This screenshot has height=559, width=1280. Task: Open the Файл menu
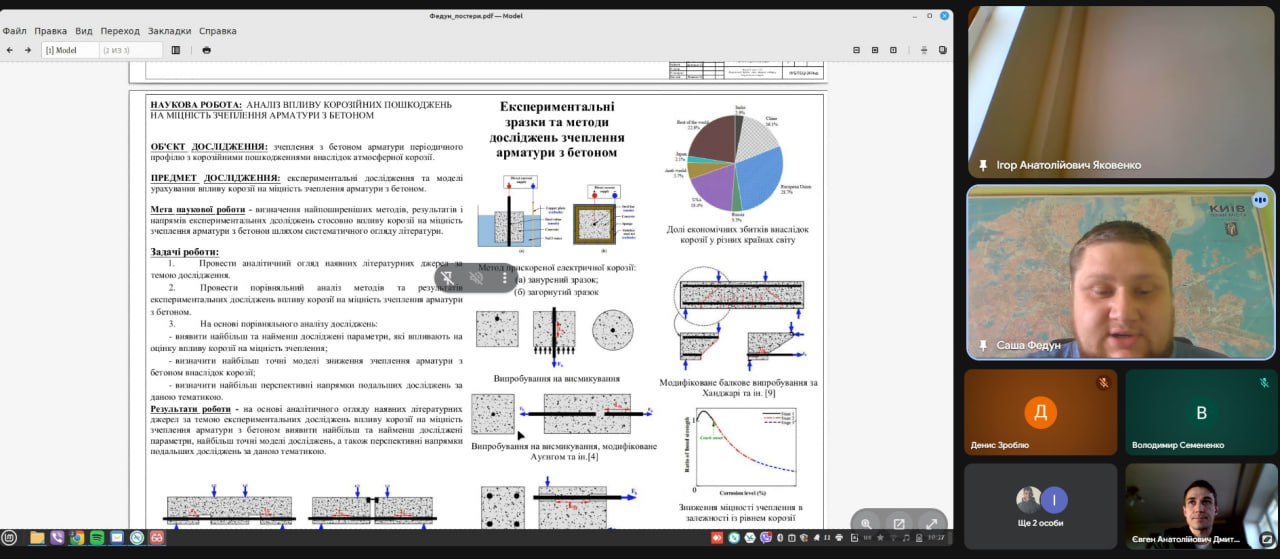coord(14,31)
